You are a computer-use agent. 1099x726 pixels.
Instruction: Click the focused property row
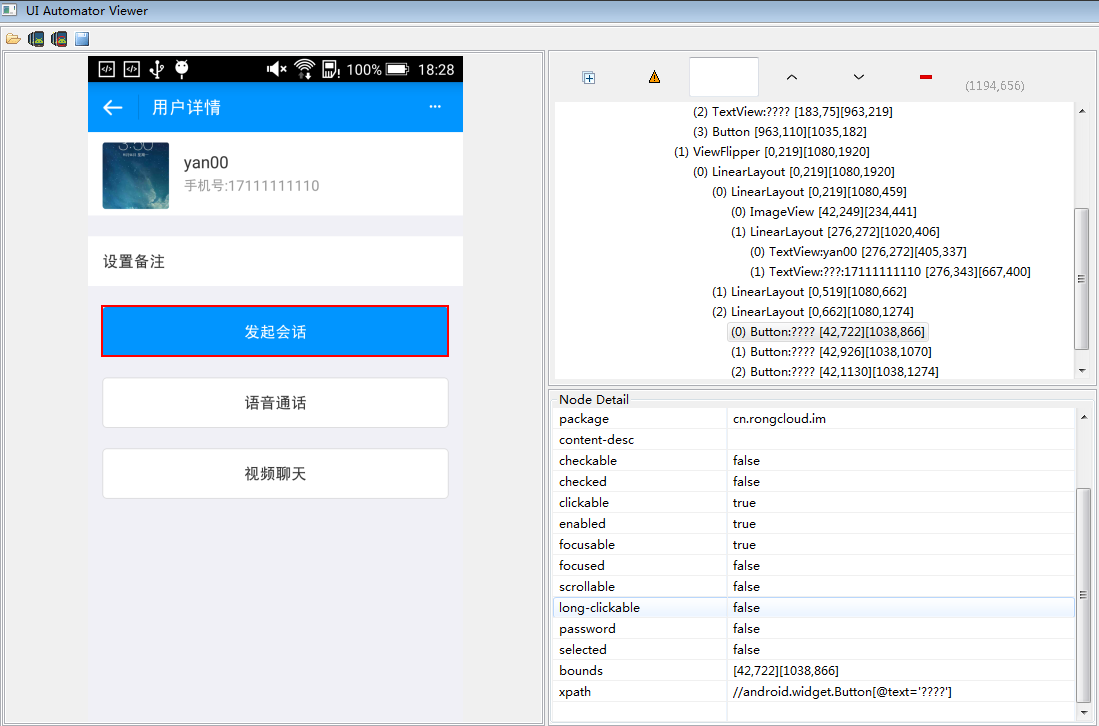click(813, 566)
